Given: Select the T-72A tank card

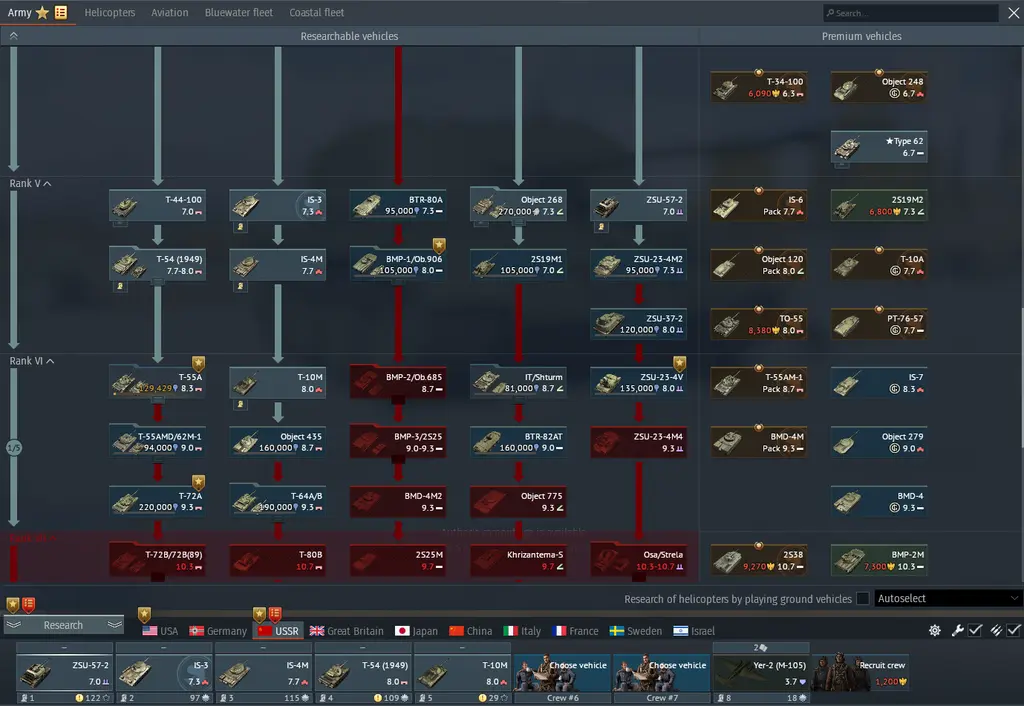Looking at the screenshot, I should (x=157, y=501).
